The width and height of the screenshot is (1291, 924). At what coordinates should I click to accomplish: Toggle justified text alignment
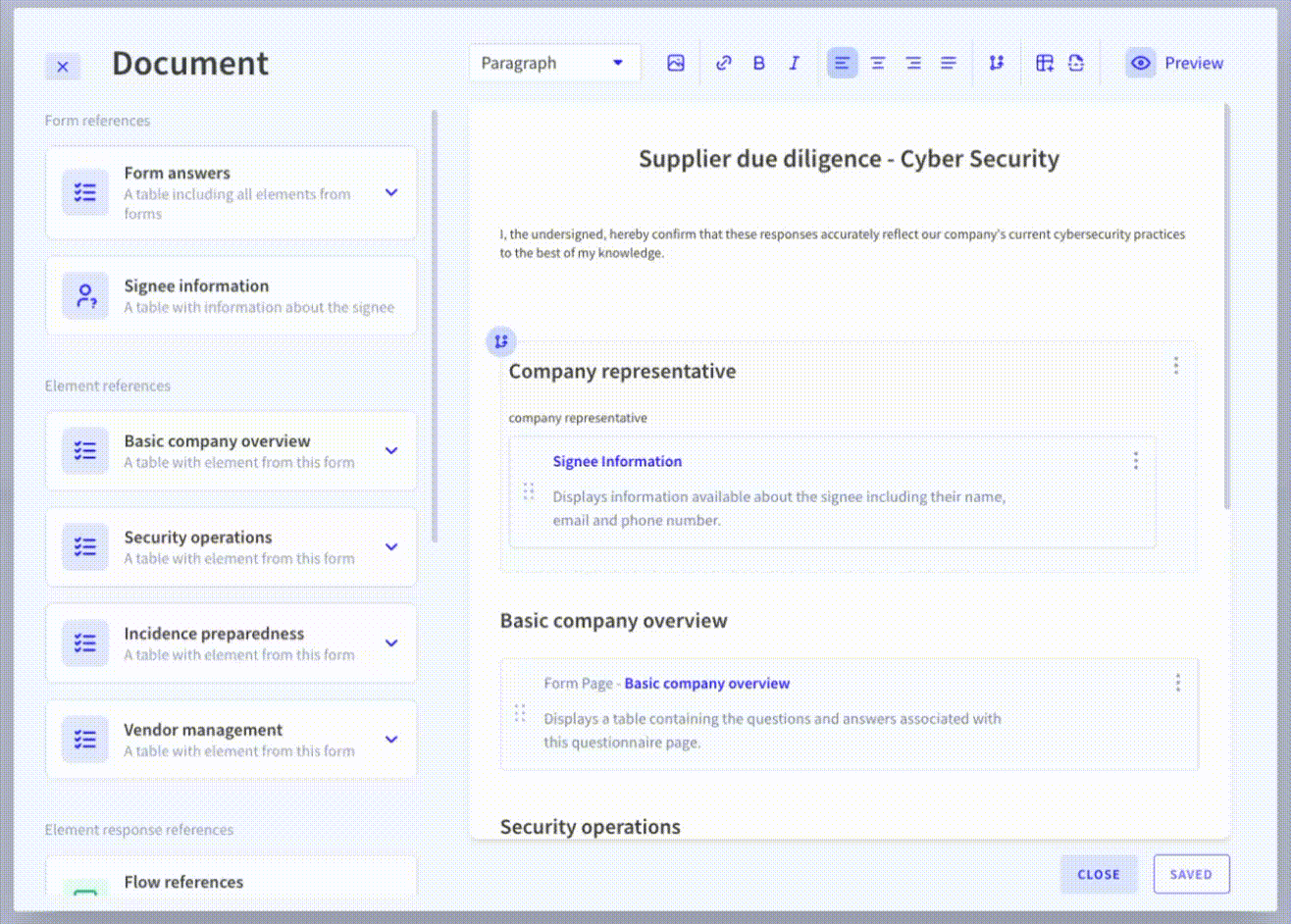click(948, 62)
